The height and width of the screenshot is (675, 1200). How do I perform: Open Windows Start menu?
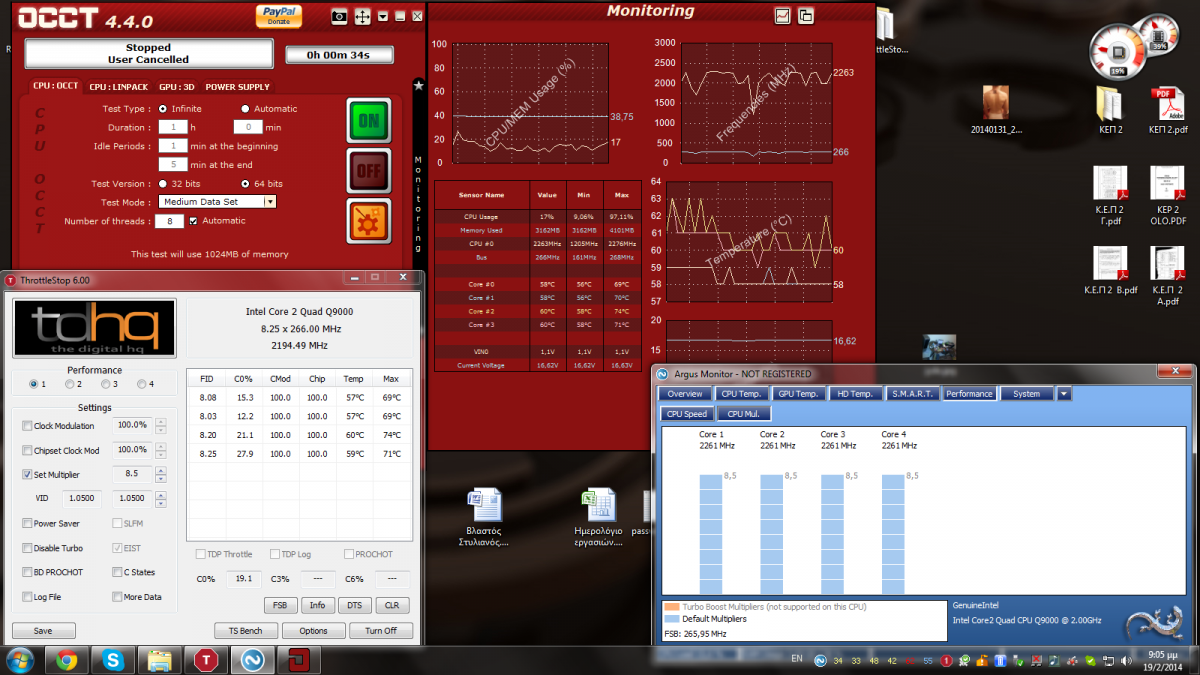click(21, 659)
